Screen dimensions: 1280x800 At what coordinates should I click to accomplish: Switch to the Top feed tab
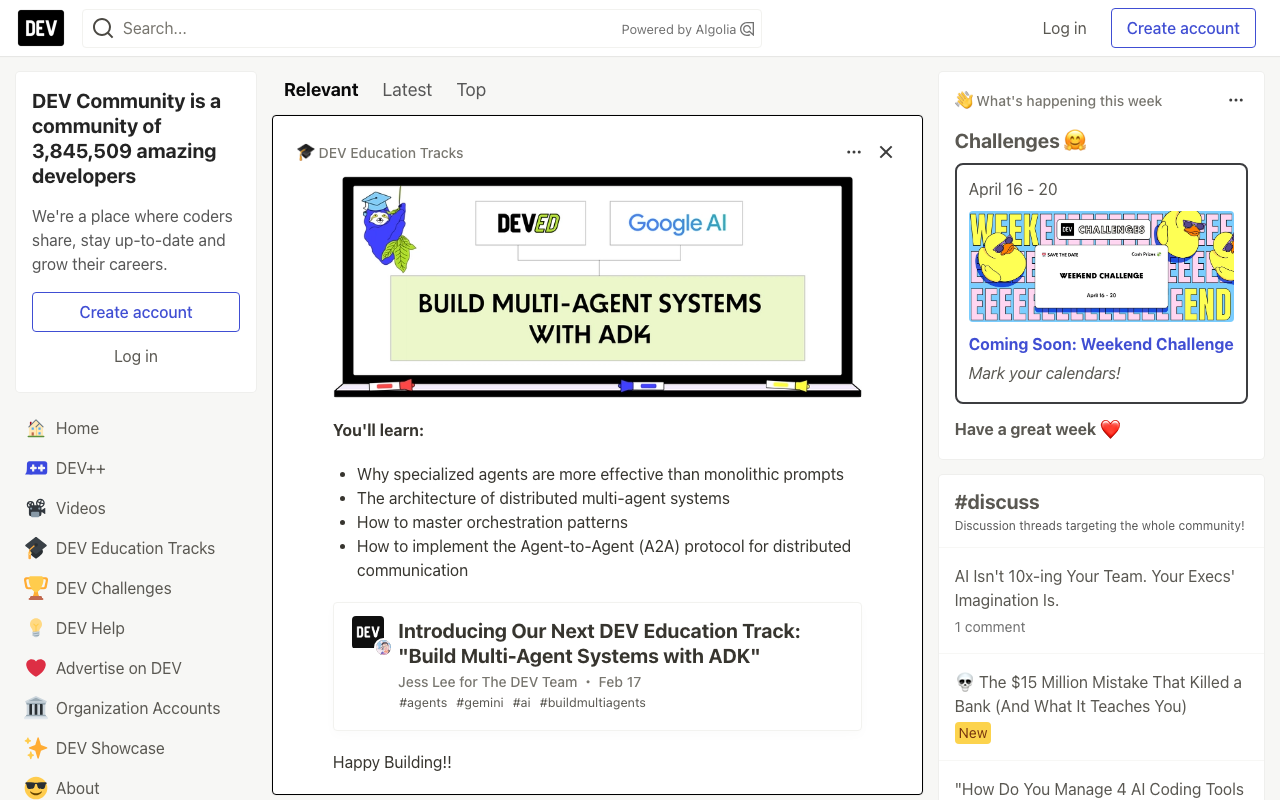471,90
